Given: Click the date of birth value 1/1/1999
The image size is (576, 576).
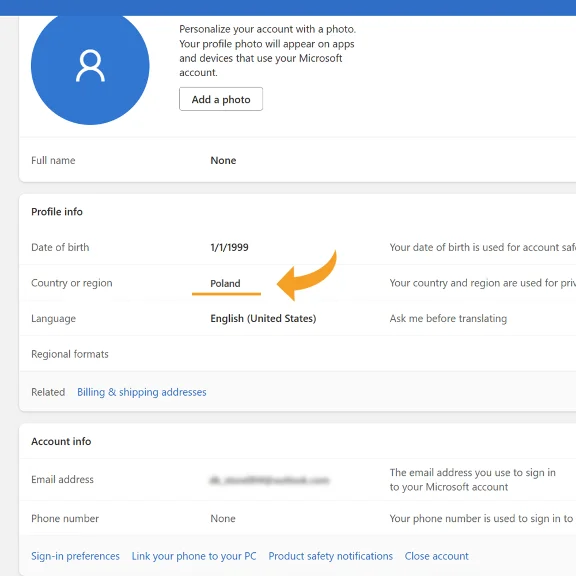Looking at the screenshot, I should point(229,247).
